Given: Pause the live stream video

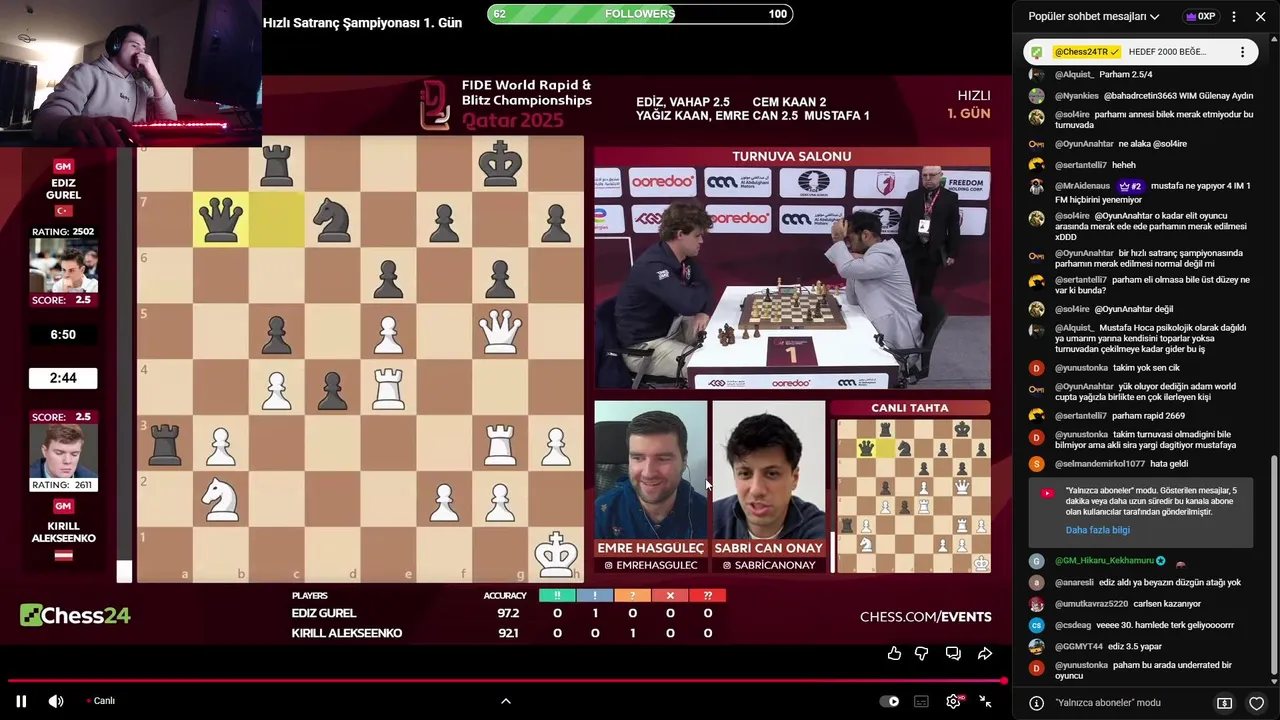Looking at the screenshot, I should pyautogui.click(x=21, y=701).
